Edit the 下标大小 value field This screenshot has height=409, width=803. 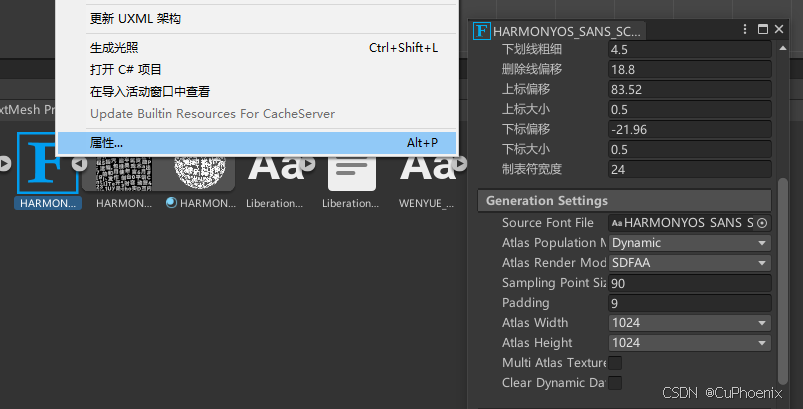pos(690,149)
